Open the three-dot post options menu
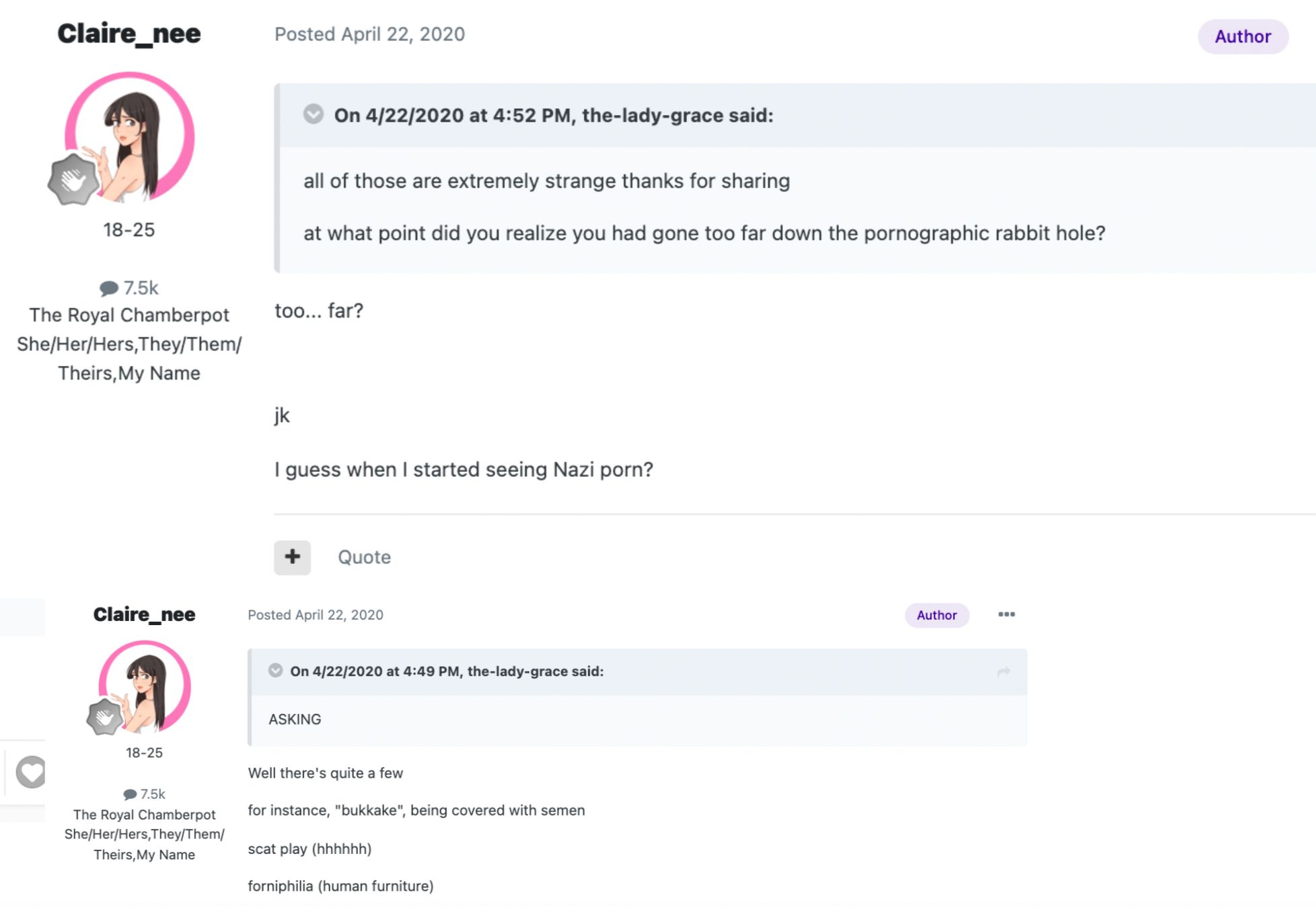 [x=1006, y=614]
